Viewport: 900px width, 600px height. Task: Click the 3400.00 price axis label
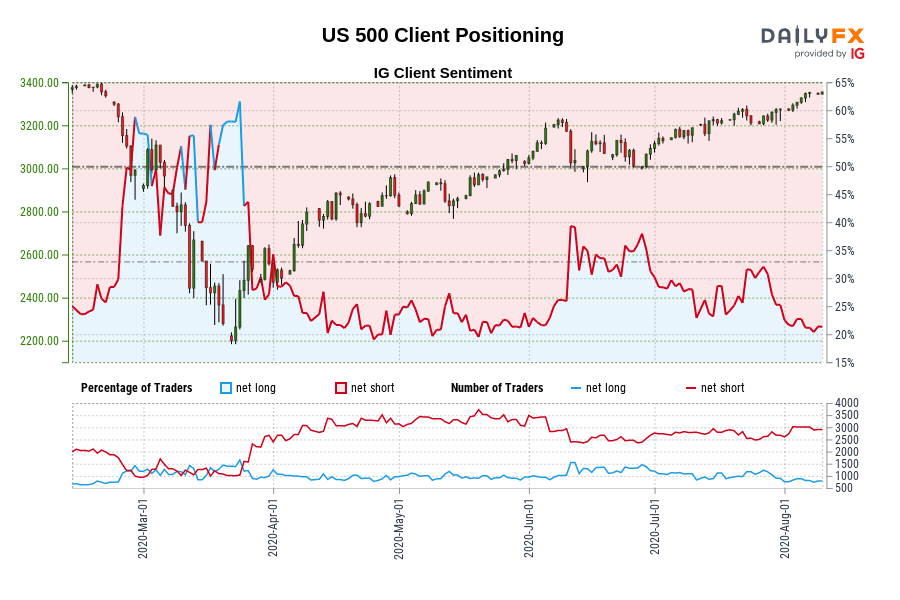[x=39, y=83]
